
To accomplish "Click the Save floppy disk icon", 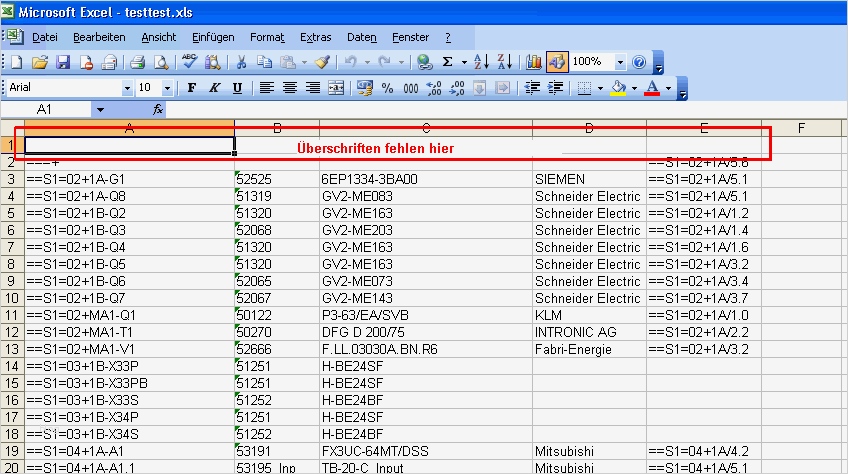I will [63, 62].
